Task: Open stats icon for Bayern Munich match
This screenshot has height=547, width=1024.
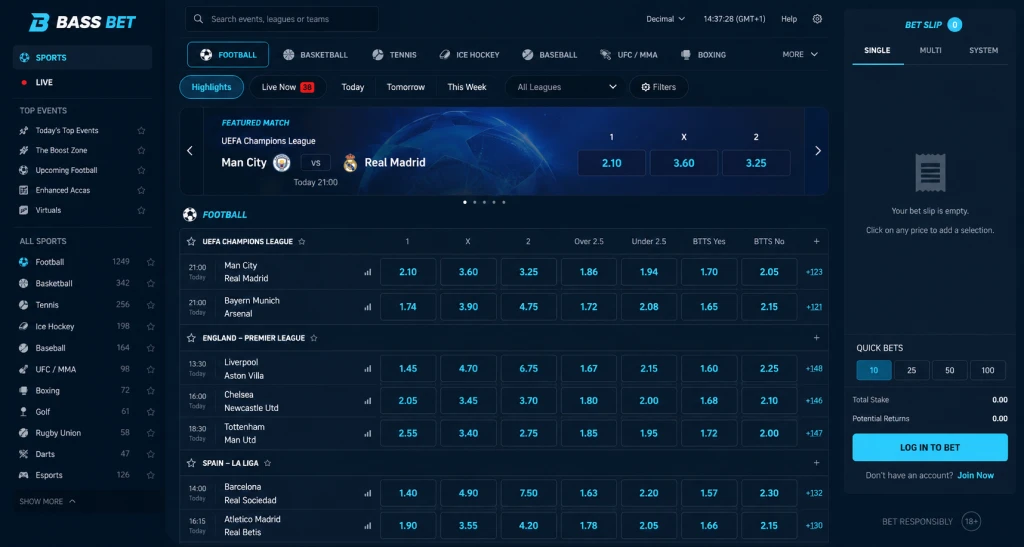Action: click(x=368, y=307)
